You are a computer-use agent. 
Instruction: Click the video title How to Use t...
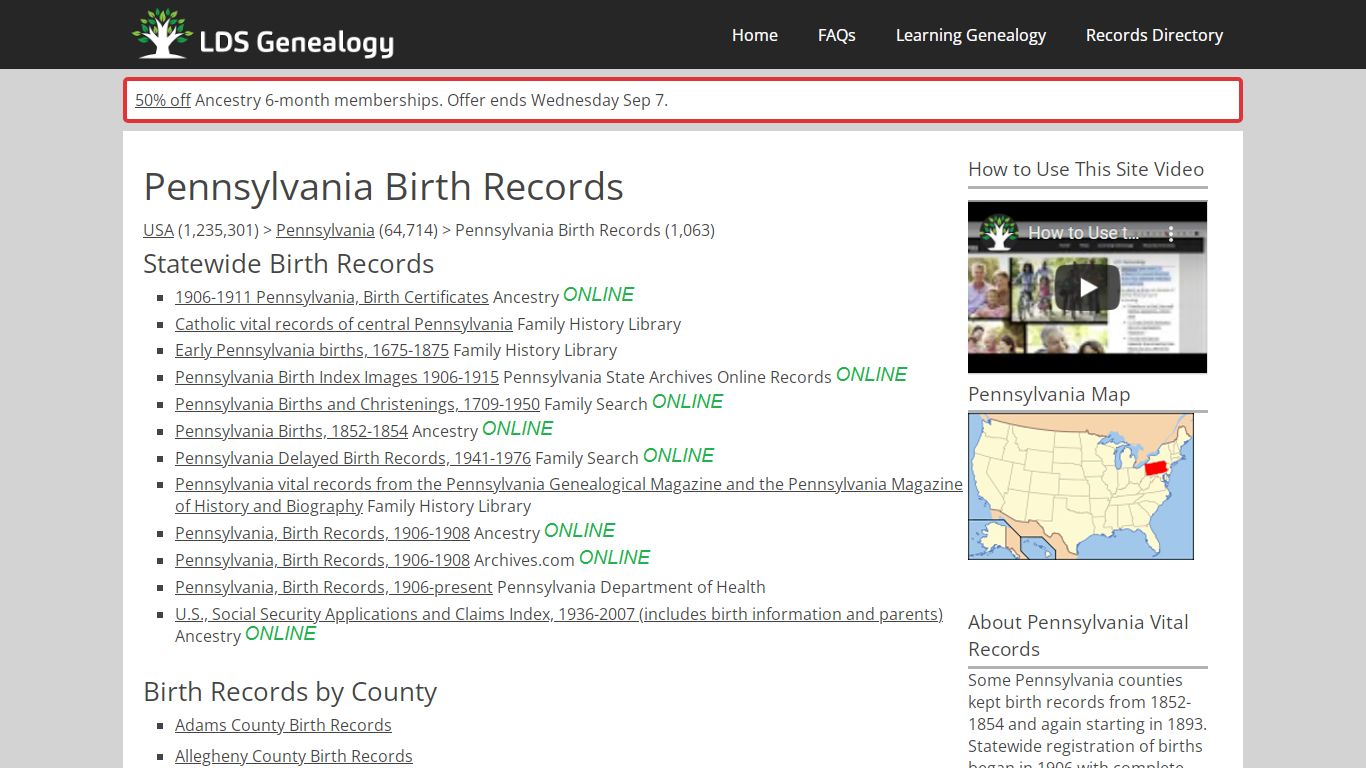[x=1082, y=233]
